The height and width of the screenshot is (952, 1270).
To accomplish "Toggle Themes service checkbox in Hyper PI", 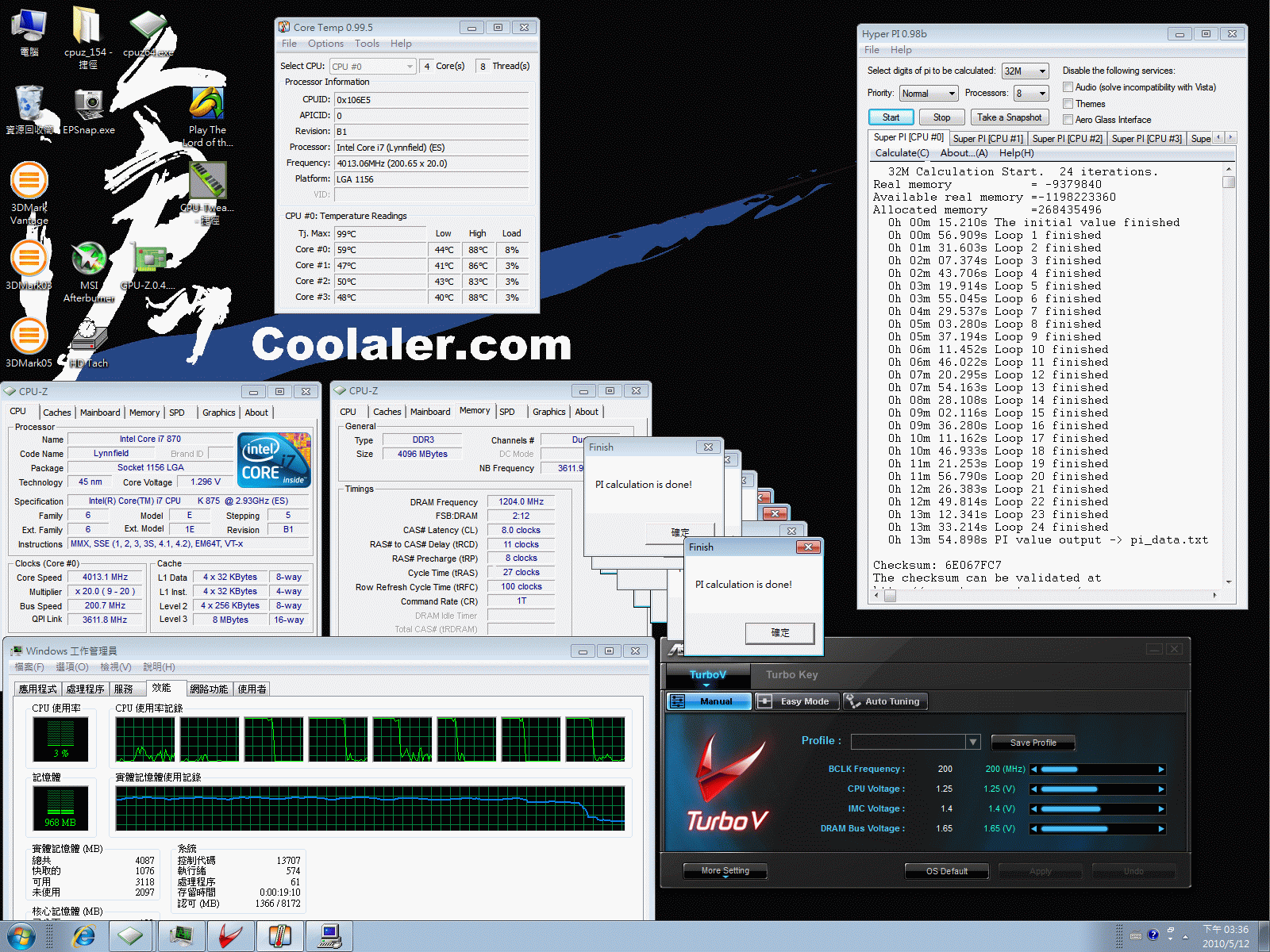I will (x=1068, y=104).
